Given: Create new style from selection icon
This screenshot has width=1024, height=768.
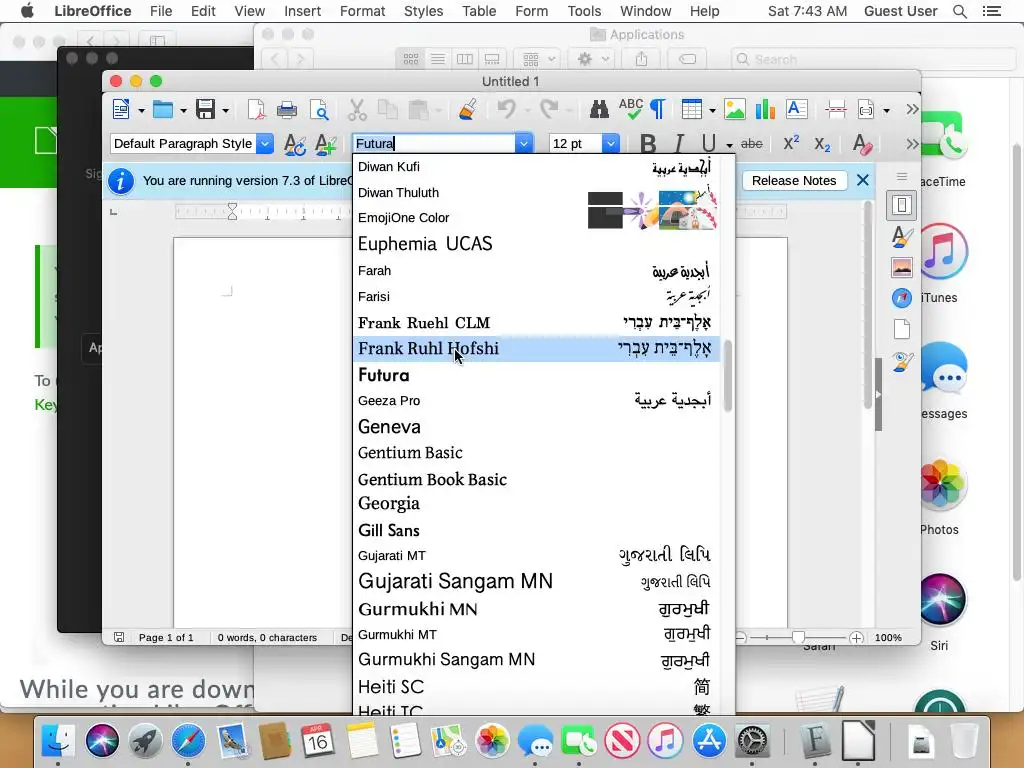Looking at the screenshot, I should click(325, 144).
